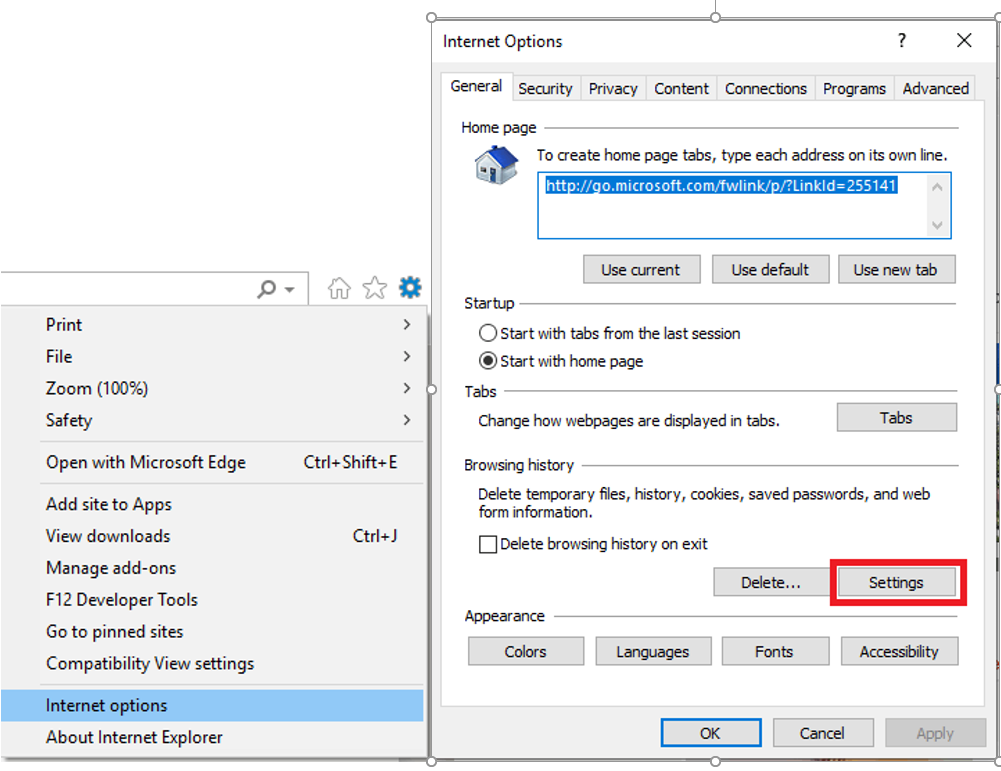Check Delete browsing history on exit
1001x771 pixels.
point(488,544)
